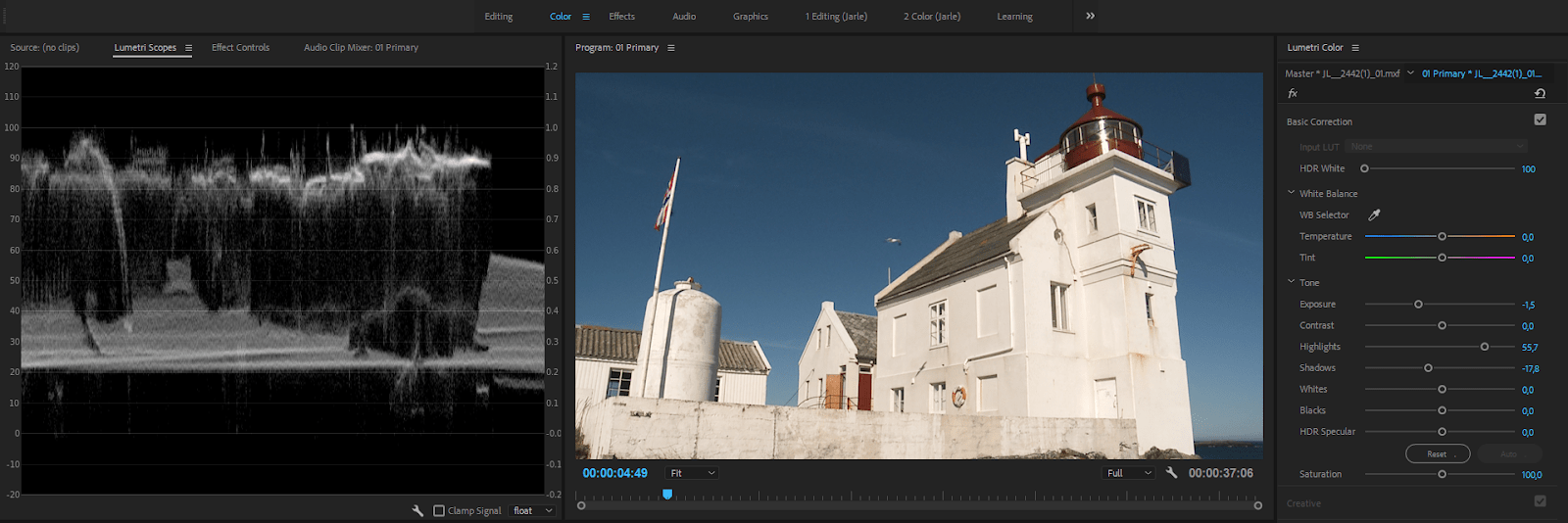Open the Lumetri Scopes panel menu icon
Image resolution: width=1568 pixels, height=523 pixels.
pos(188,48)
